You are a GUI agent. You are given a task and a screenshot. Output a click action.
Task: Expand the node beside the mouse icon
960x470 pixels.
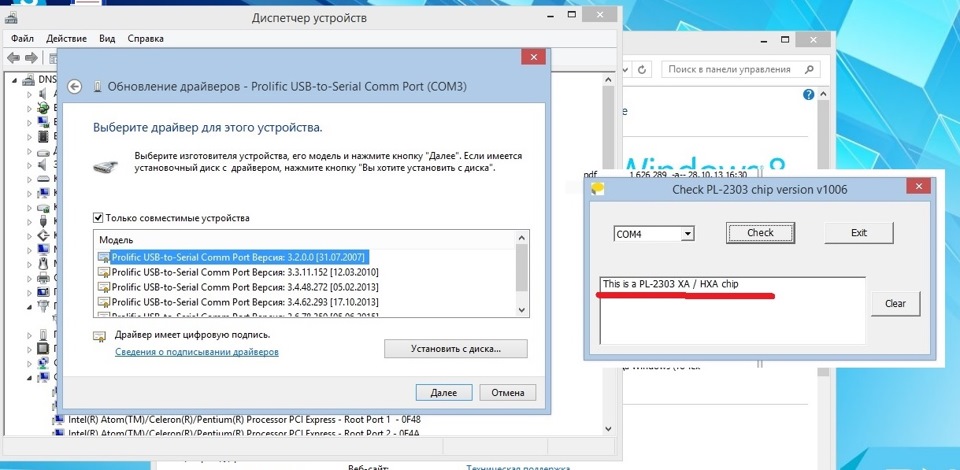coord(29,264)
